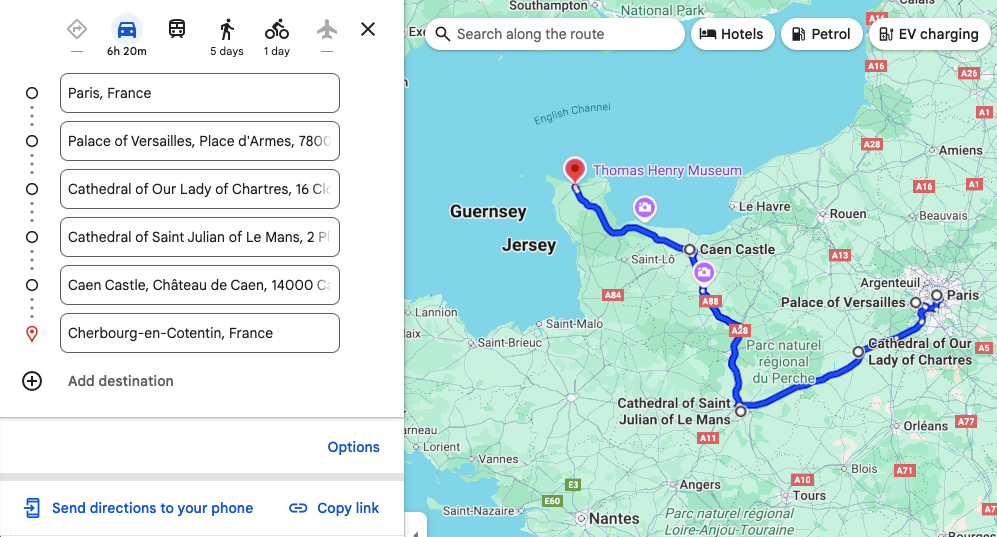Open the Hotels filter chip
The image size is (997, 537).
pos(732,34)
